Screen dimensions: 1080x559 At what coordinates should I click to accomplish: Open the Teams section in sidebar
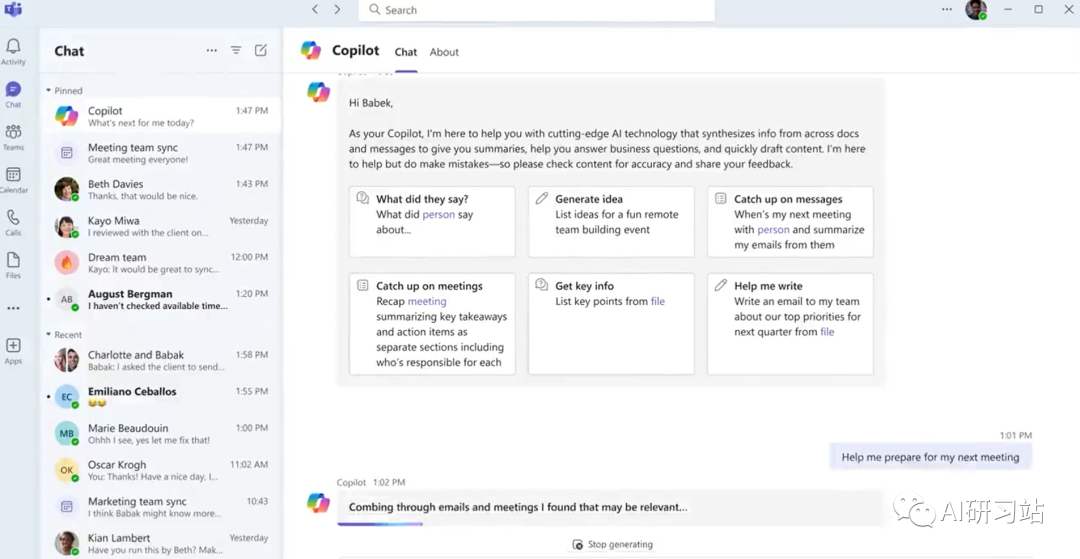coord(13,138)
